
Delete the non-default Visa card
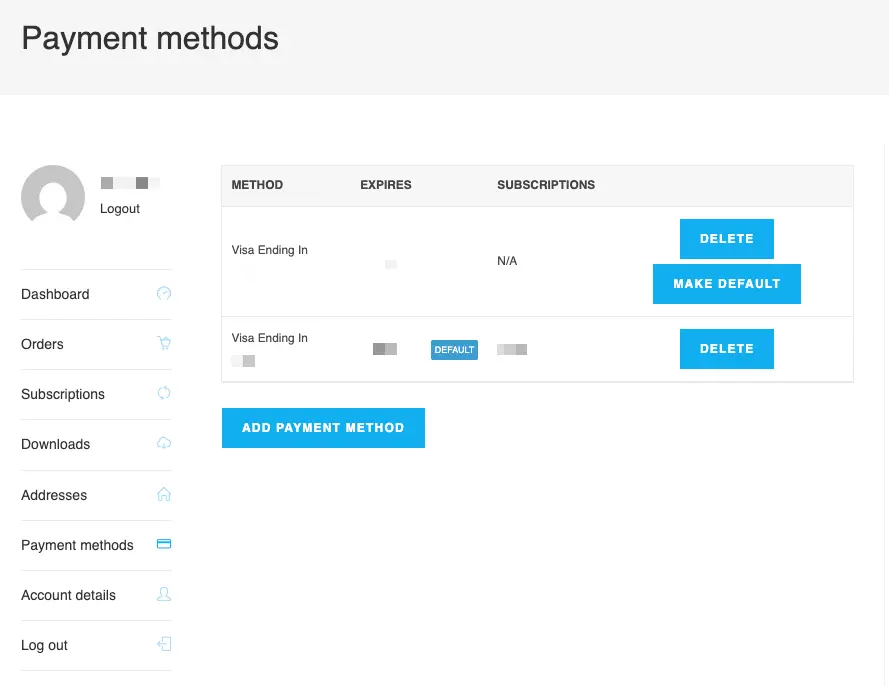pyautogui.click(x=726, y=239)
